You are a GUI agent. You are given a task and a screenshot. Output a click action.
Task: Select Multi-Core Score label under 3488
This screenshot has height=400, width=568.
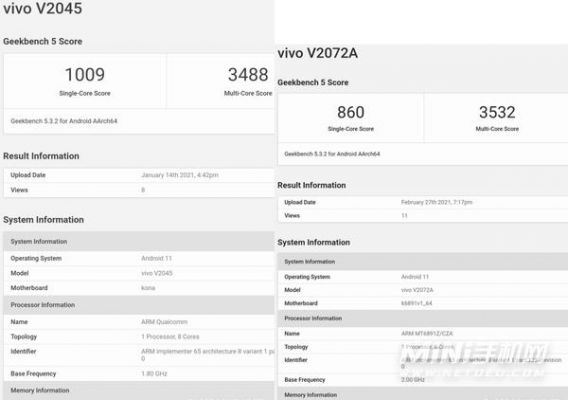(248, 93)
